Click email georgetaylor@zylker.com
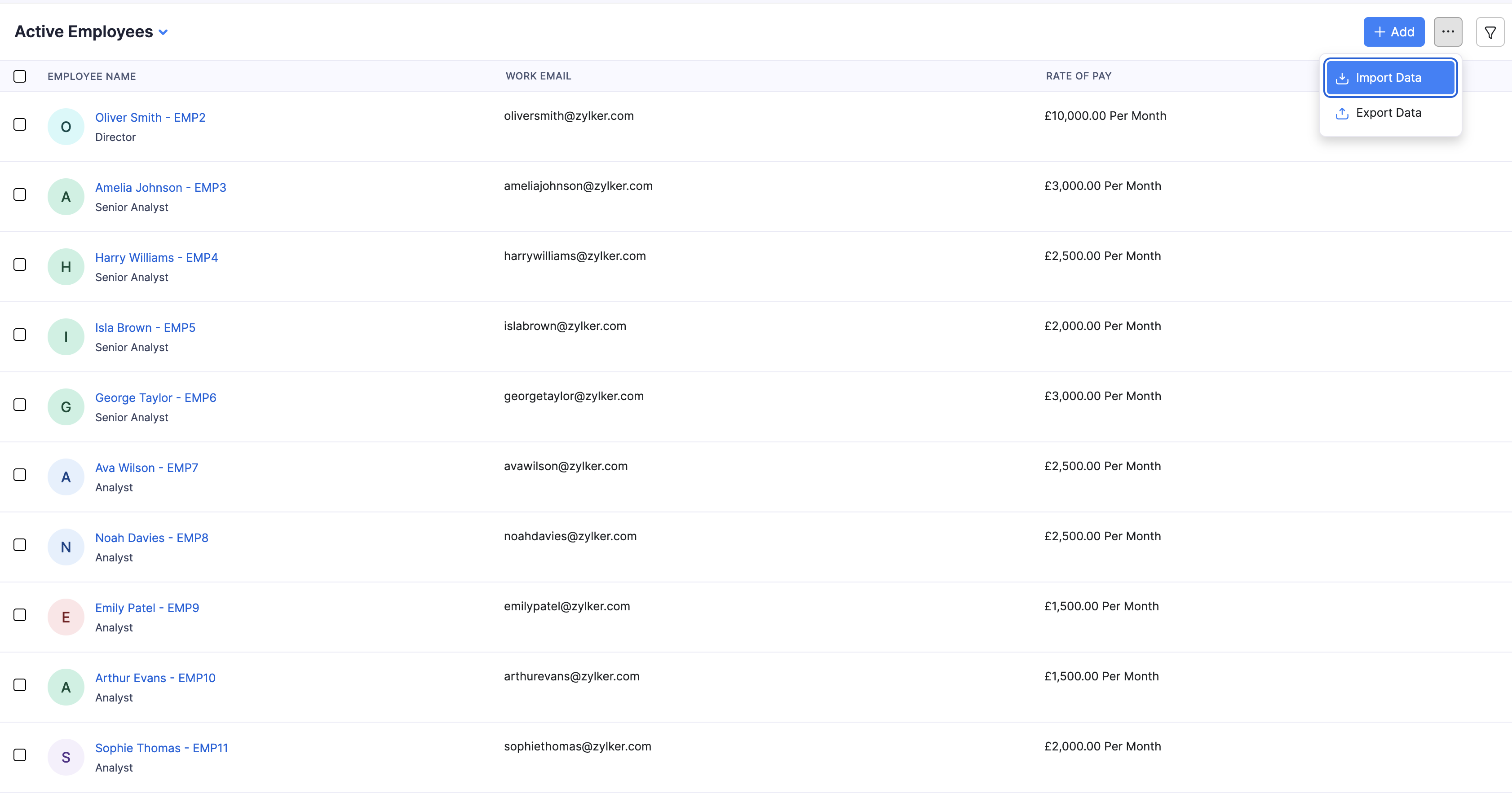The height and width of the screenshot is (794, 1512). tap(574, 396)
